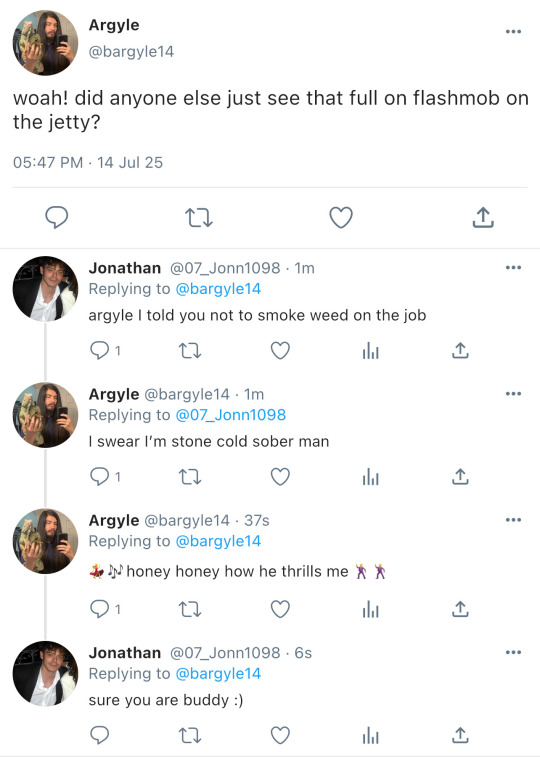540x757 pixels.
Task: Open @bargyle14 mention in Jonathan's first reply
Action: [218, 289]
